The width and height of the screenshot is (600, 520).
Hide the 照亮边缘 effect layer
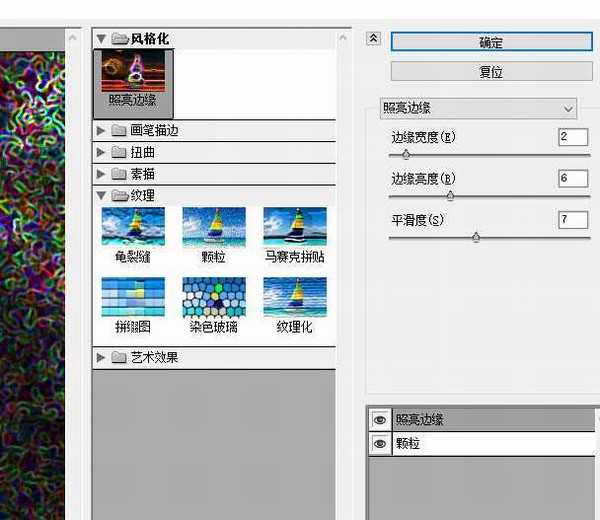coord(380,421)
